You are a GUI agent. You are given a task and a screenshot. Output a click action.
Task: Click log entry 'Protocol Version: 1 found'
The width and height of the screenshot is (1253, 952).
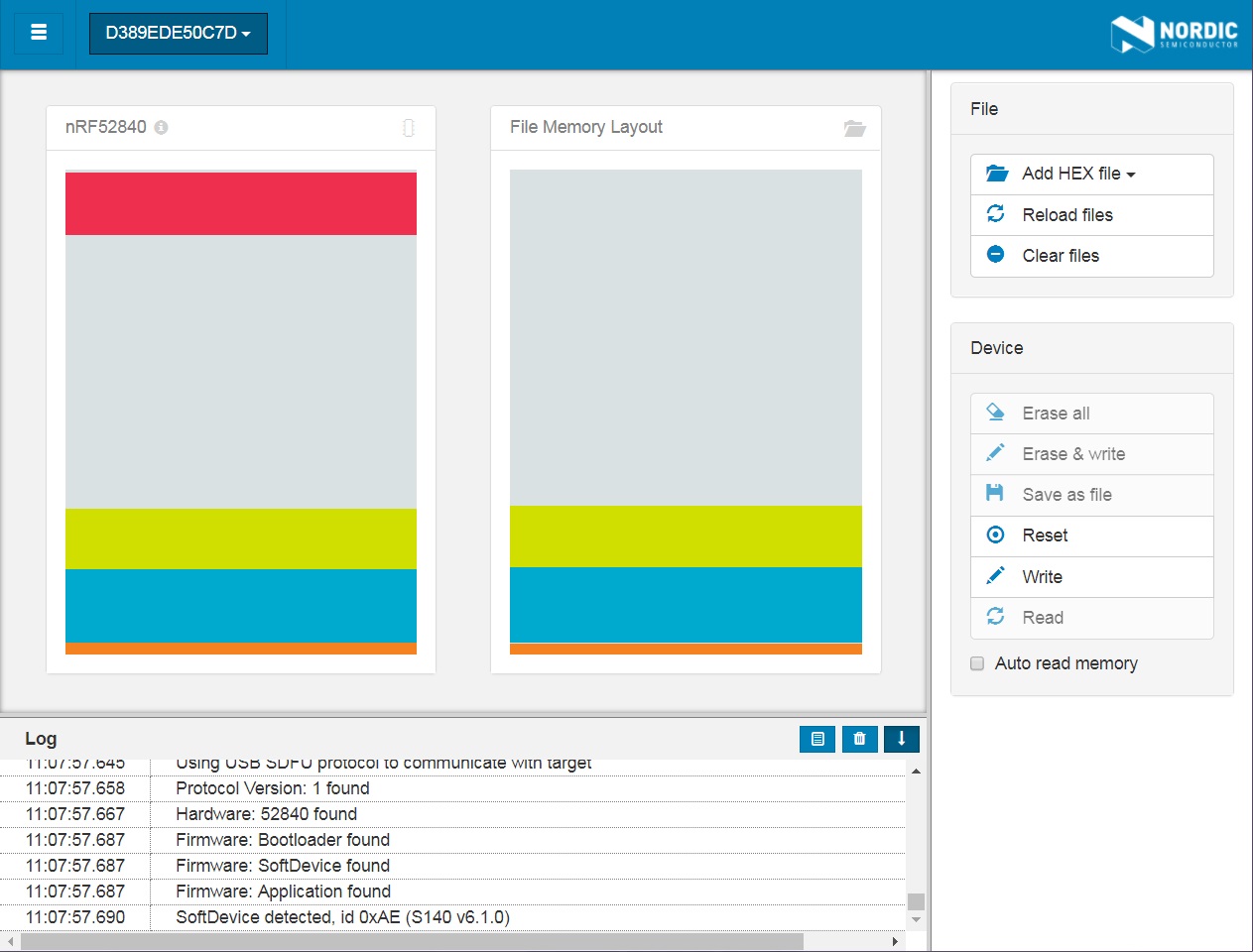(x=273, y=788)
